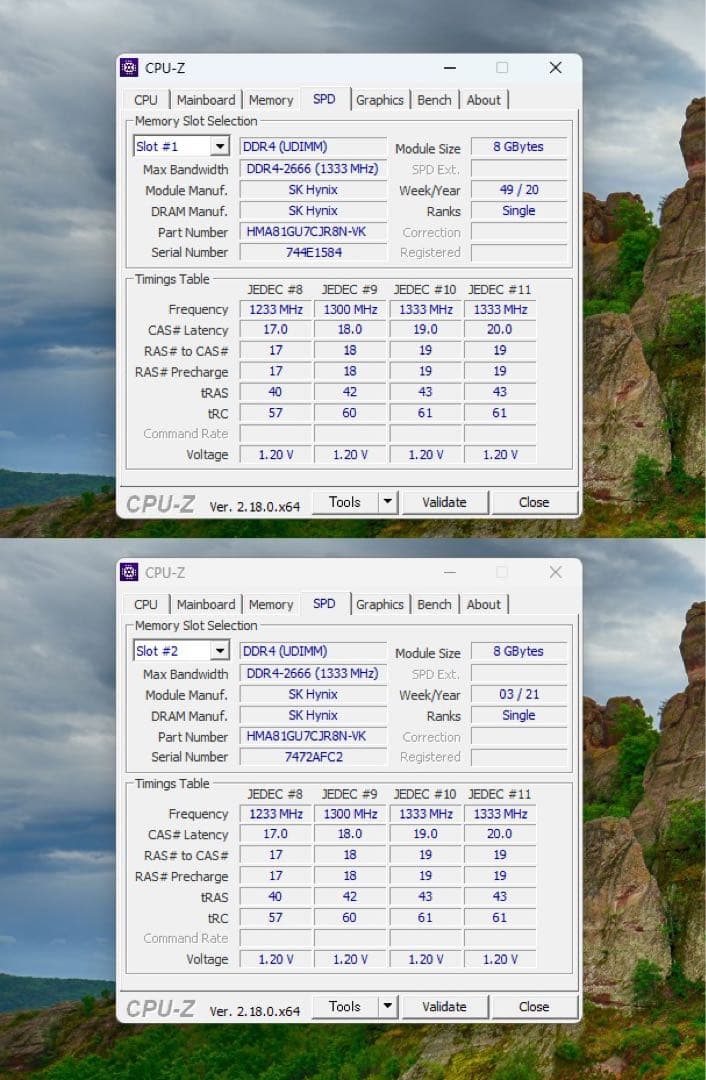Image resolution: width=706 pixels, height=1080 pixels.
Task: Click the Ranks value Single in Slot #1 window
Action: point(519,210)
